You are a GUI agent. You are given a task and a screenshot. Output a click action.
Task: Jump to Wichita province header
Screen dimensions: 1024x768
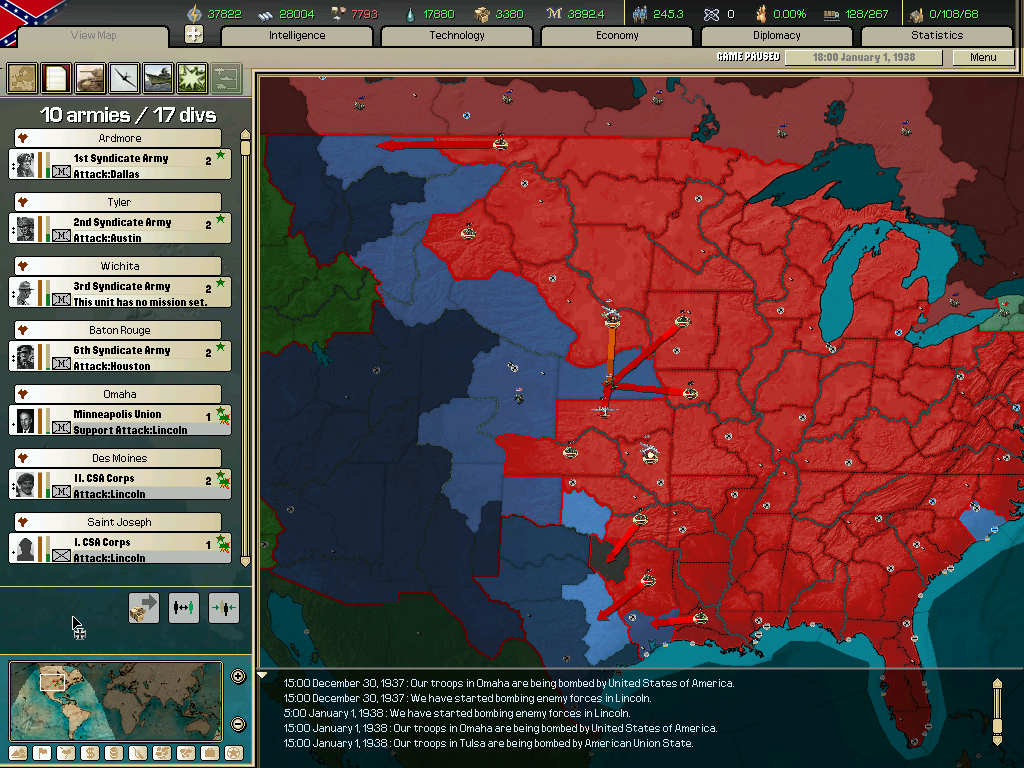coord(118,266)
